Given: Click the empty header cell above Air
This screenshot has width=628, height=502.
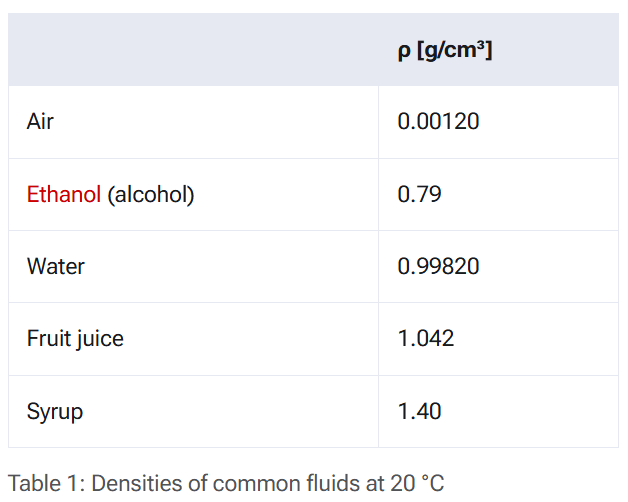Looking at the screenshot, I should click(x=193, y=50).
